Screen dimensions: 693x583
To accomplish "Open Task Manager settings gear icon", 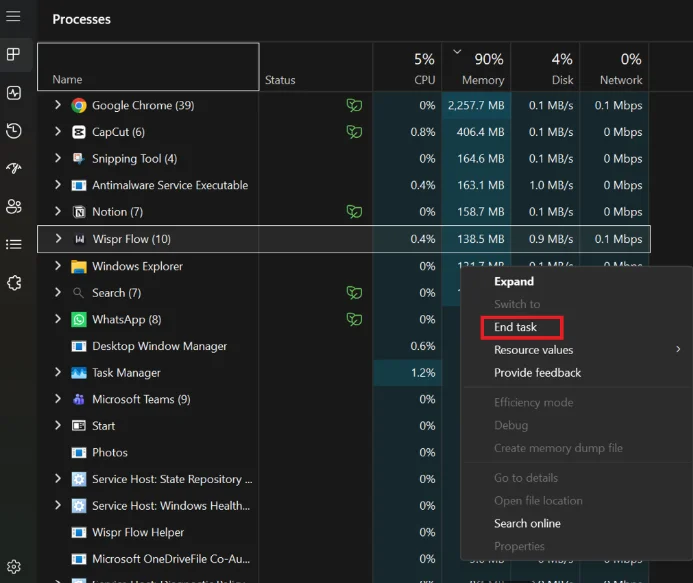I will (x=13, y=567).
